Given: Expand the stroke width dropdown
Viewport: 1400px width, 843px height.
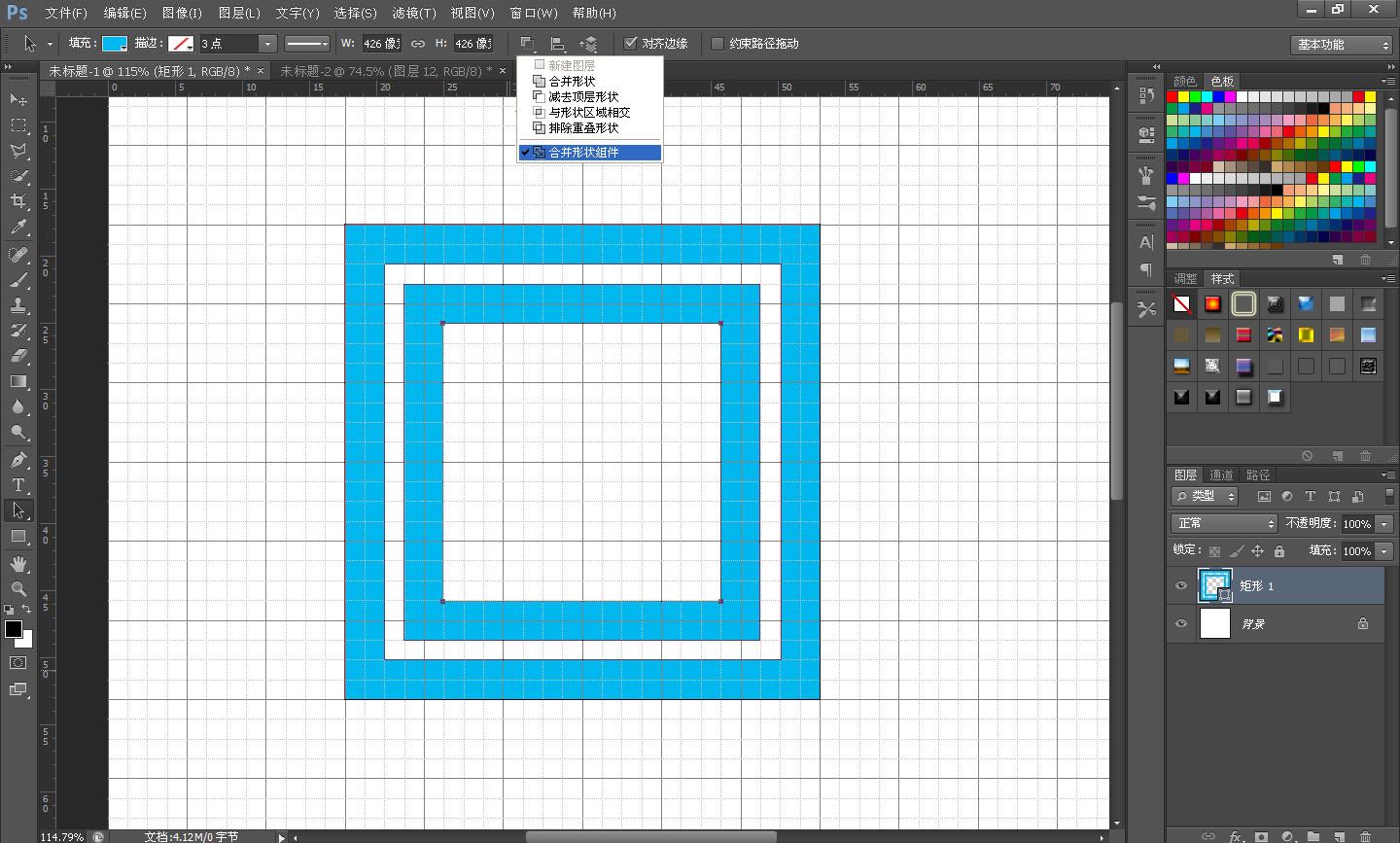Looking at the screenshot, I should pos(267,44).
